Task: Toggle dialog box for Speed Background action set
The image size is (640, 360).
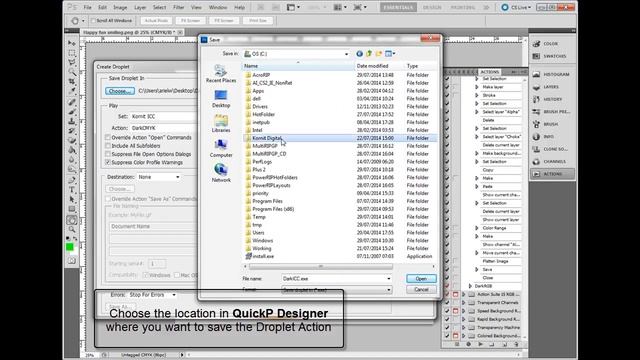Action: [x=456, y=311]
